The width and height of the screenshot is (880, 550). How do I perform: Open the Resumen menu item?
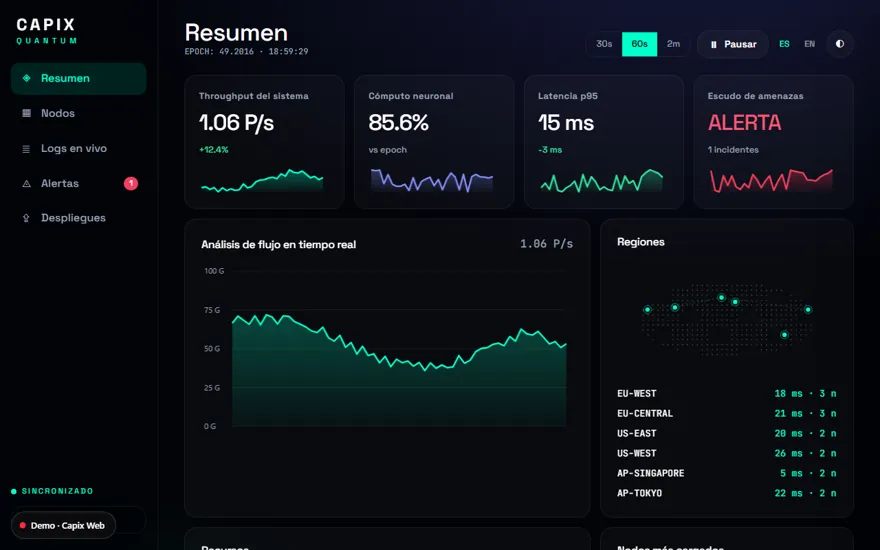tap(79, 79)
